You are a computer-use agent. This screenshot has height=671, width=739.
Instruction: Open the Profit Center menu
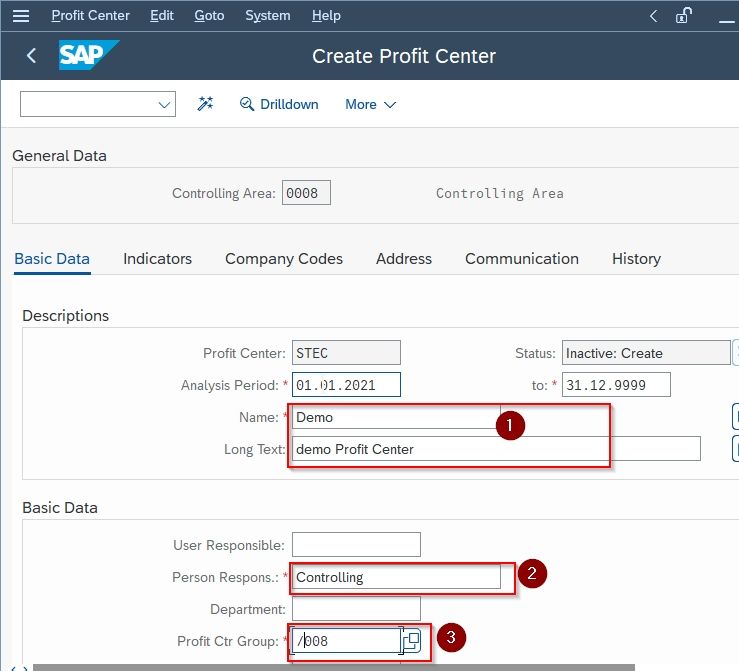click(90, 16)
